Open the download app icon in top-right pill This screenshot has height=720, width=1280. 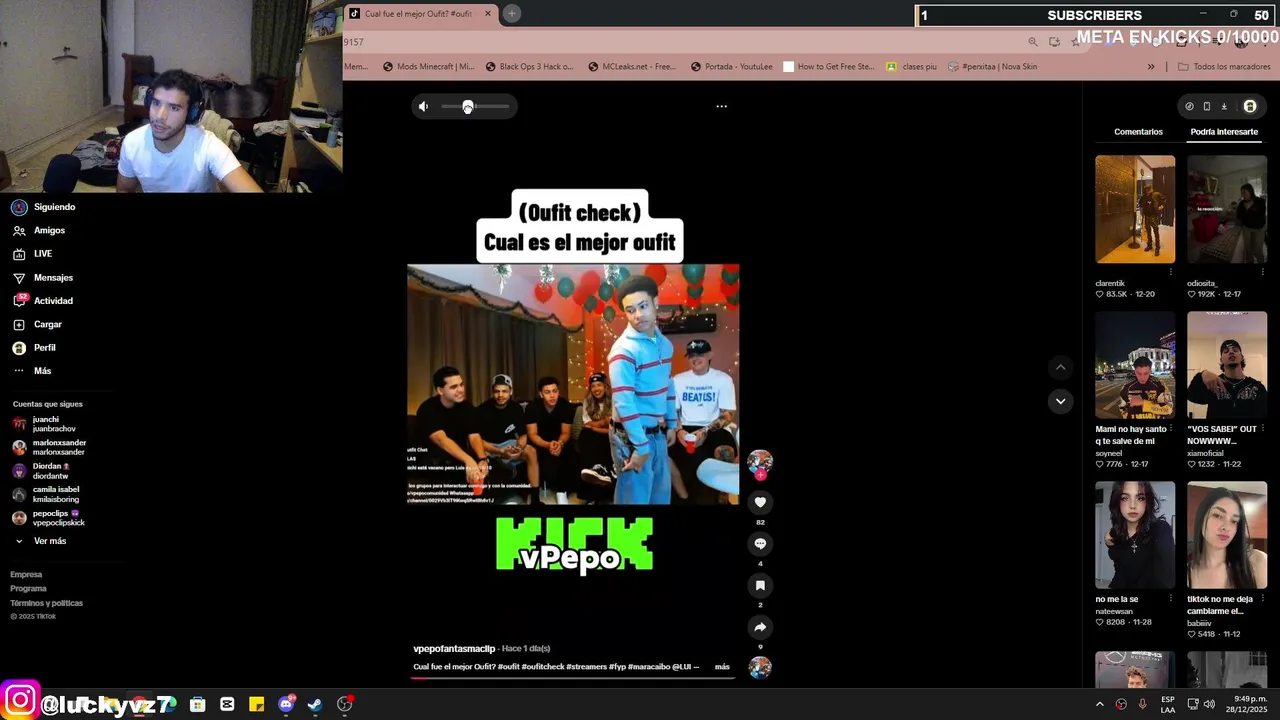coord(1224,106)
